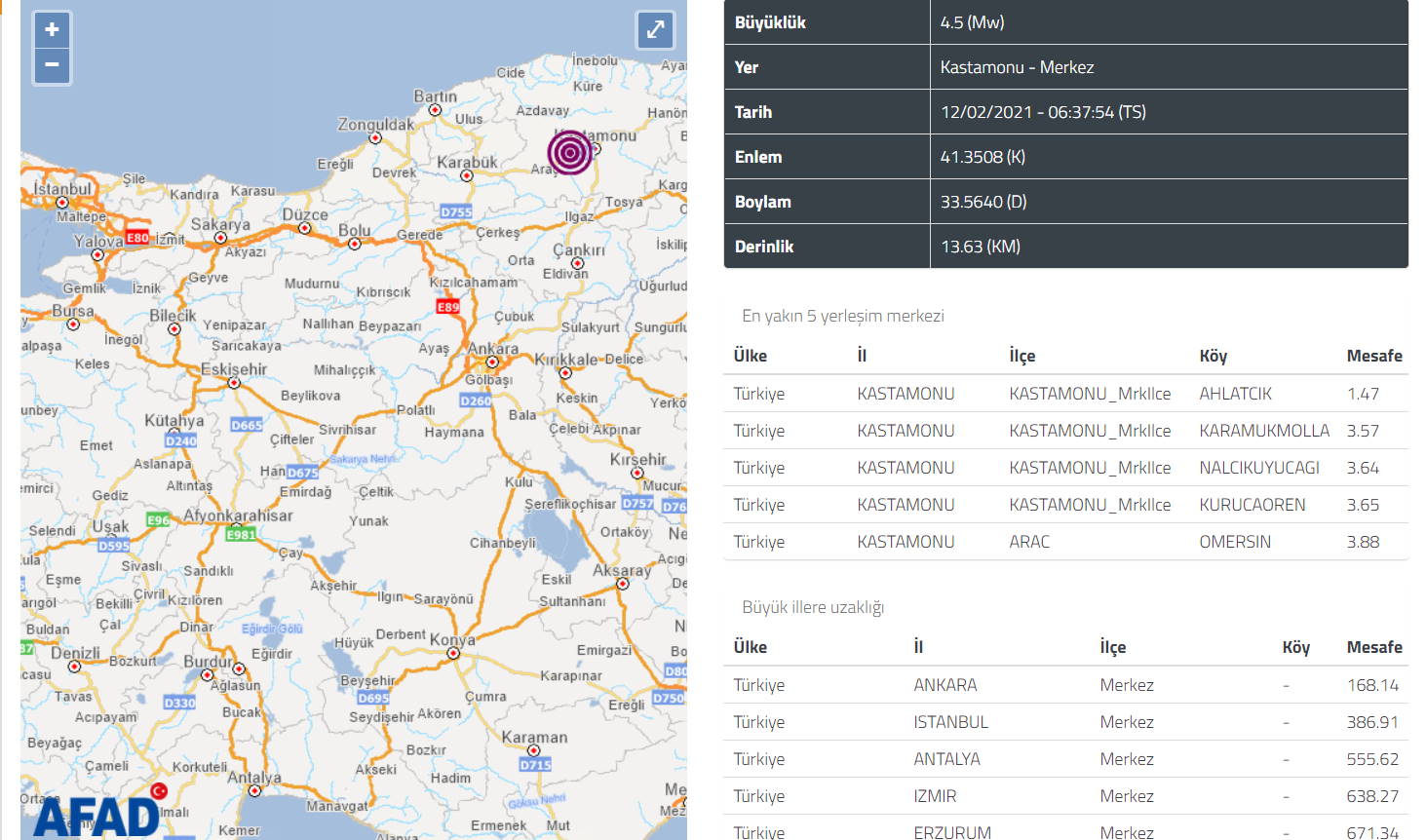Click the Büyüklük magnitude row
This screenshot has width=1426, height=840.
[1065, 22]
